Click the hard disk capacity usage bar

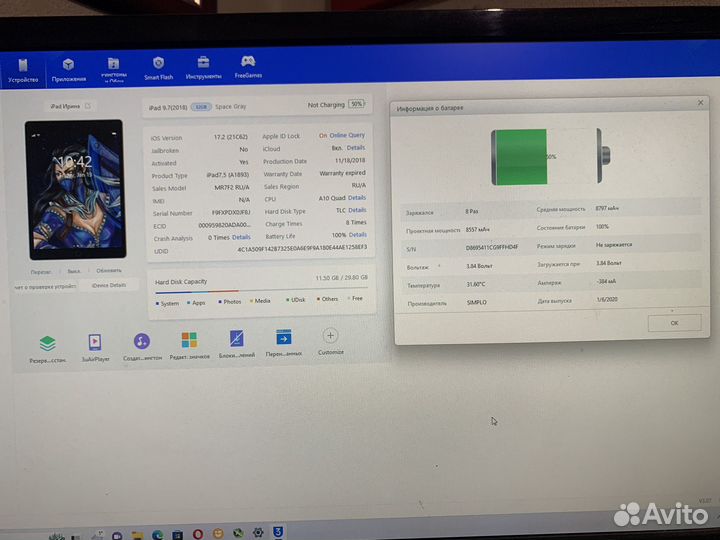point(261,290)
